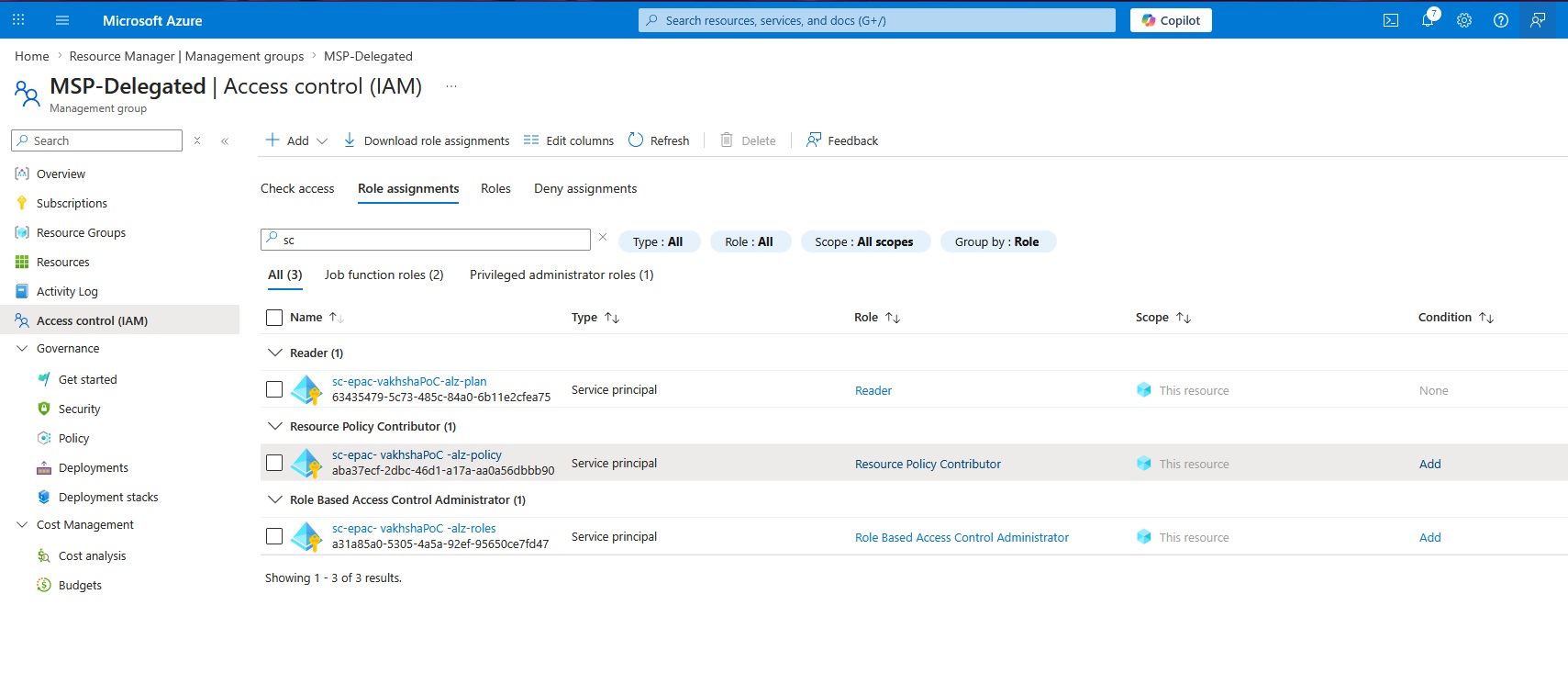Click Download role assignments
This screenshot has width=1568, height=695.
tap(426, 140)
